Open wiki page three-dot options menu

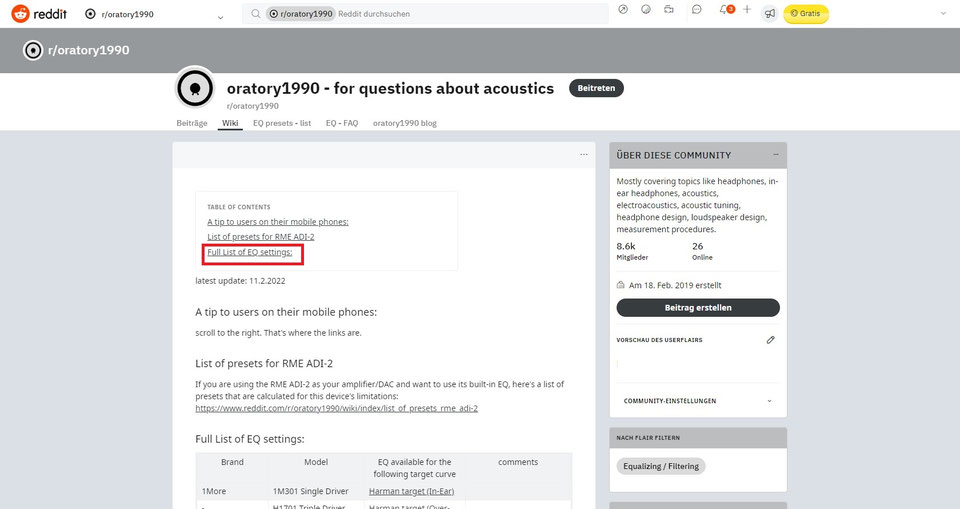click(584, 154)
